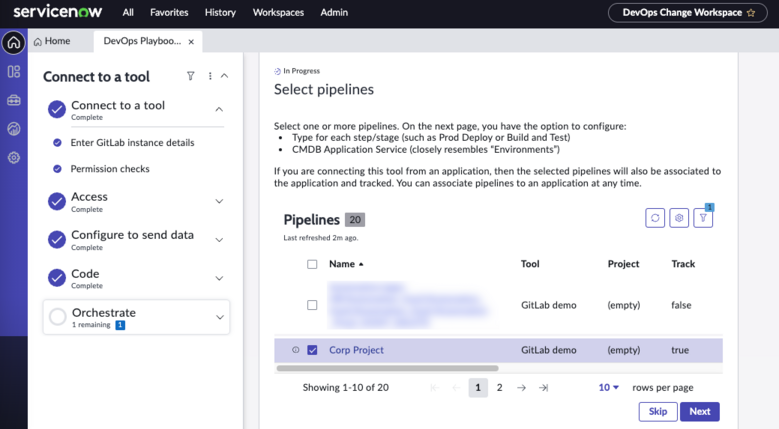
Task: Expand the Code stage
Action: 219,278
